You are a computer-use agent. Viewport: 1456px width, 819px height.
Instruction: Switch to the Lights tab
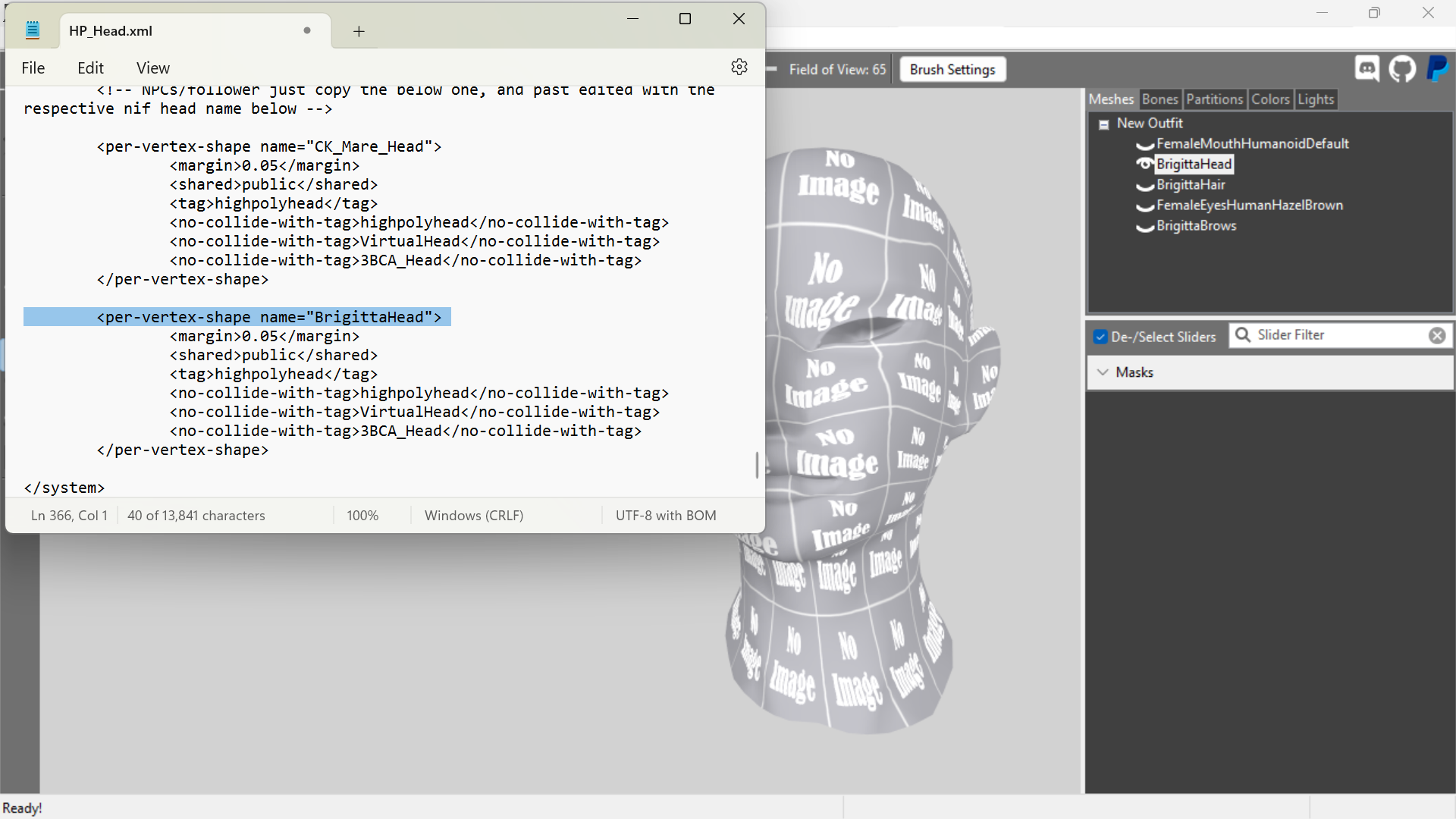(1315, 99)
